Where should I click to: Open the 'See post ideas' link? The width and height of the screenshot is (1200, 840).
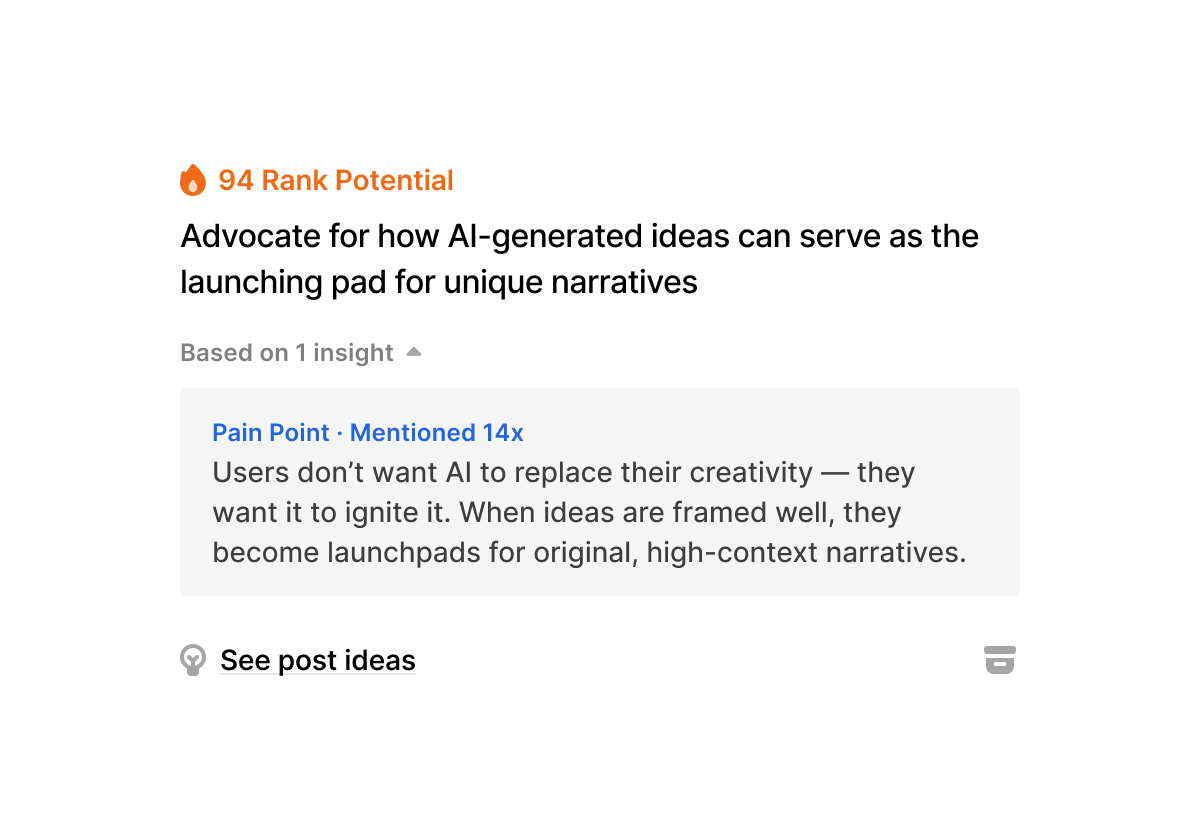coord(317,660)
